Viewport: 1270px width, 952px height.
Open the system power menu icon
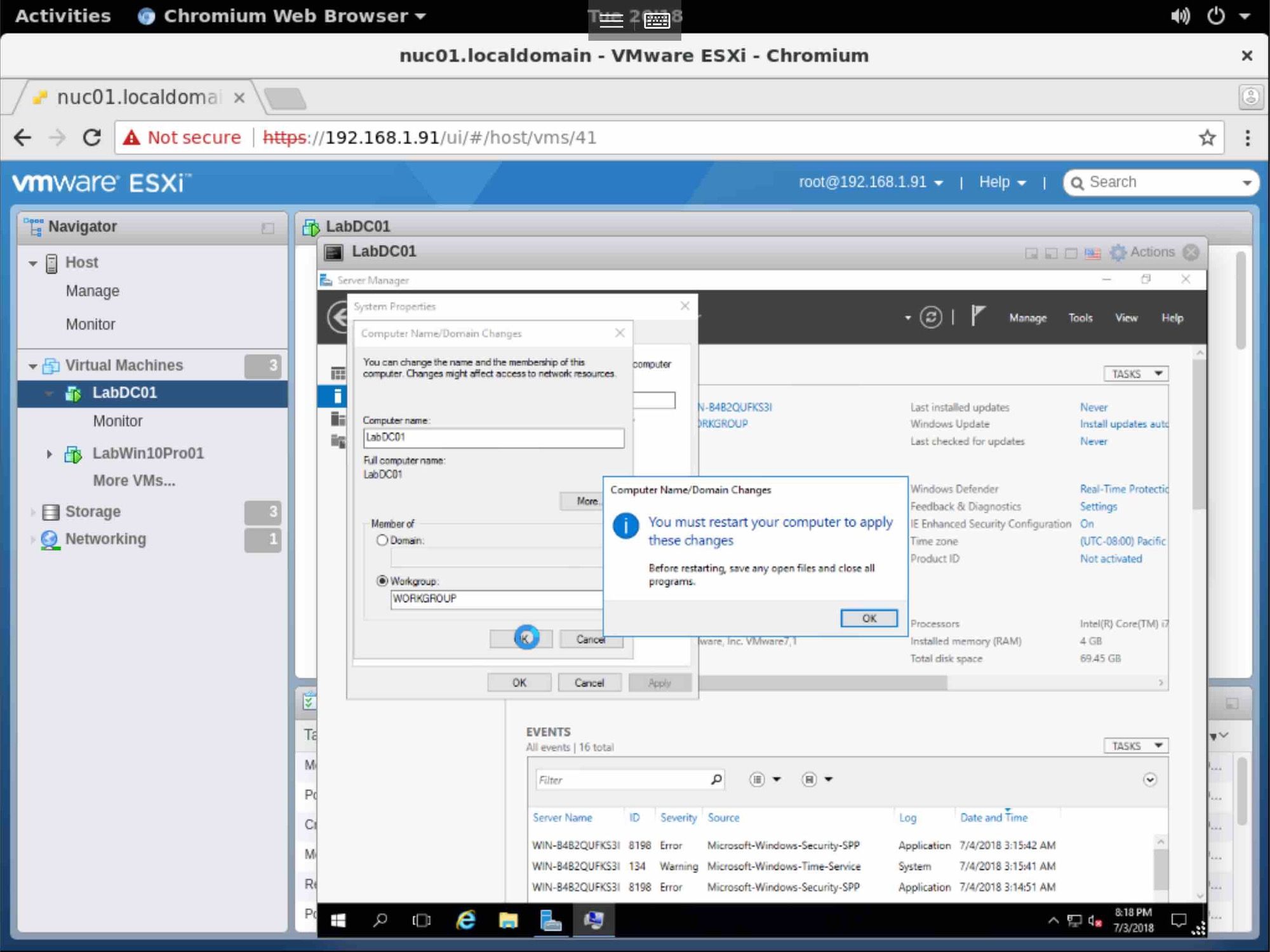(x=1215, y=16)
